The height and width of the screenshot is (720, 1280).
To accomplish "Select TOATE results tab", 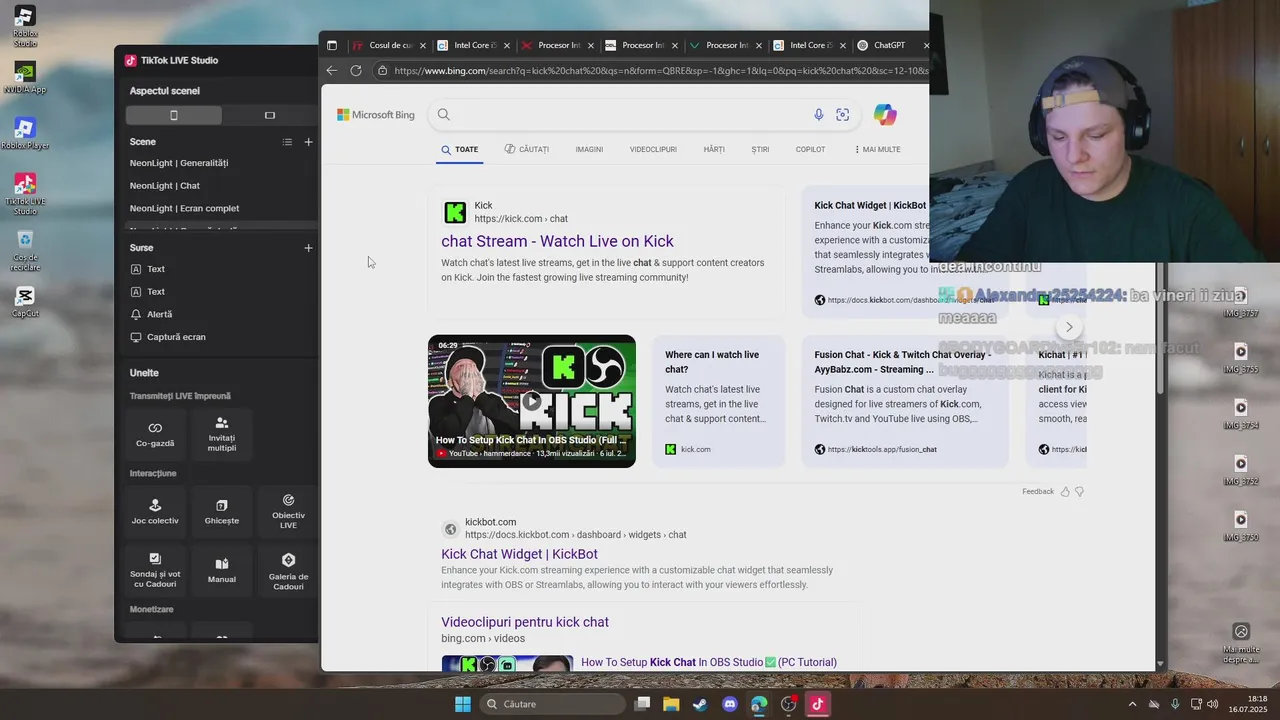I will pos(460,150).
